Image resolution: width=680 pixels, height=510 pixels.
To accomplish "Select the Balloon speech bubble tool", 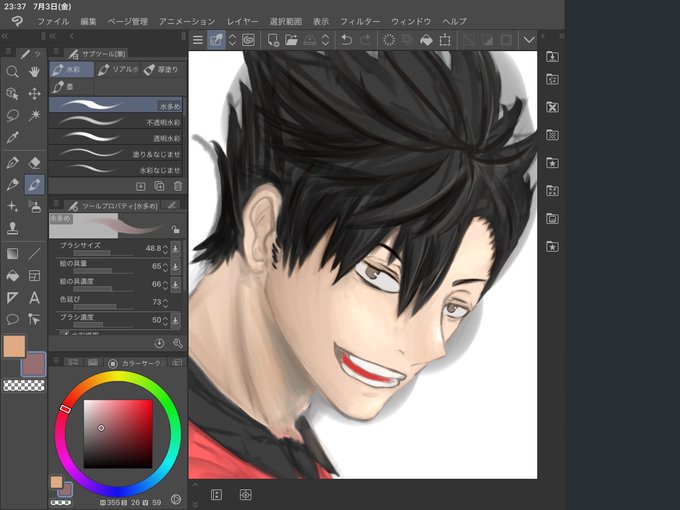I will [12, 320].
